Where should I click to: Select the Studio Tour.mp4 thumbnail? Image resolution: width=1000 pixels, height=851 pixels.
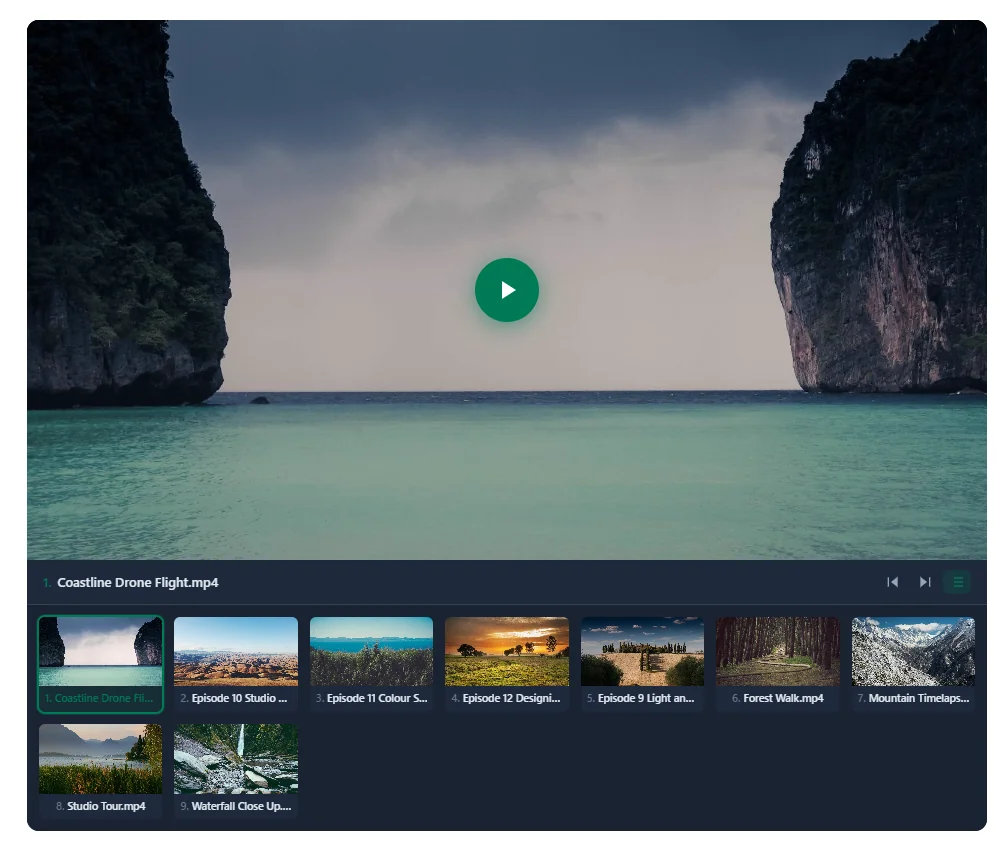[101, 771]
